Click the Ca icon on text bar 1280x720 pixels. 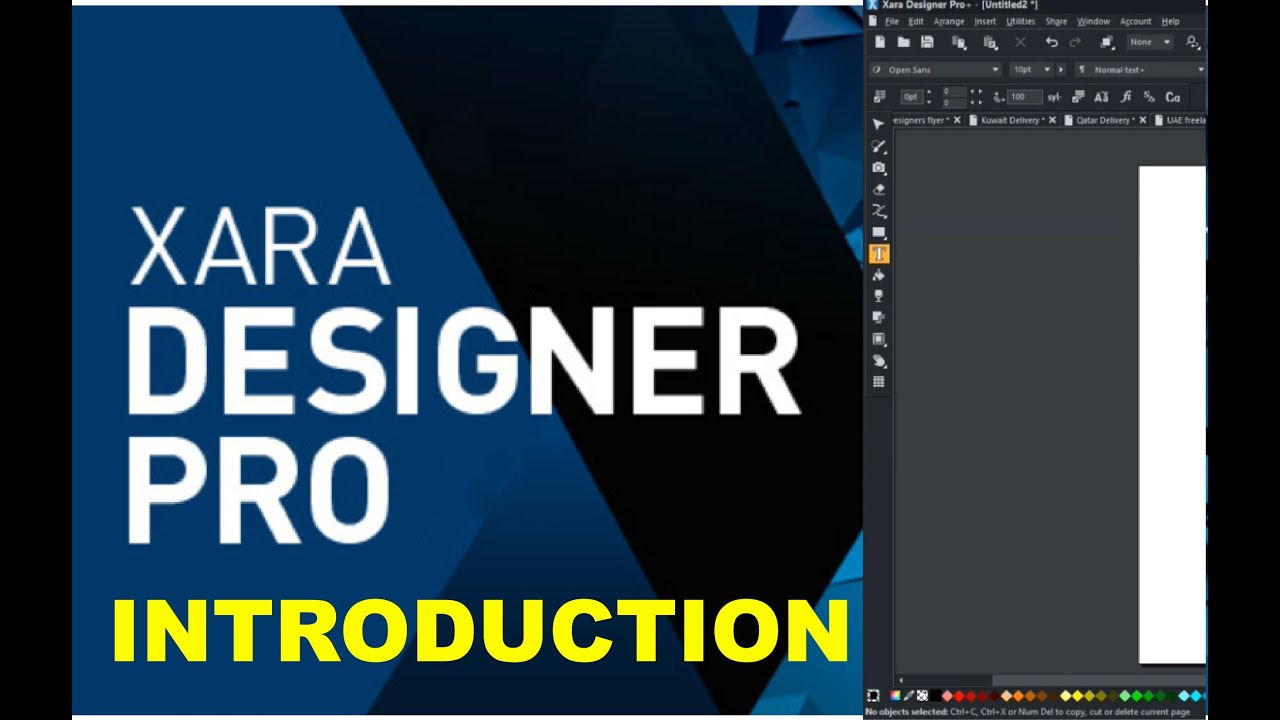point(1173,97)
